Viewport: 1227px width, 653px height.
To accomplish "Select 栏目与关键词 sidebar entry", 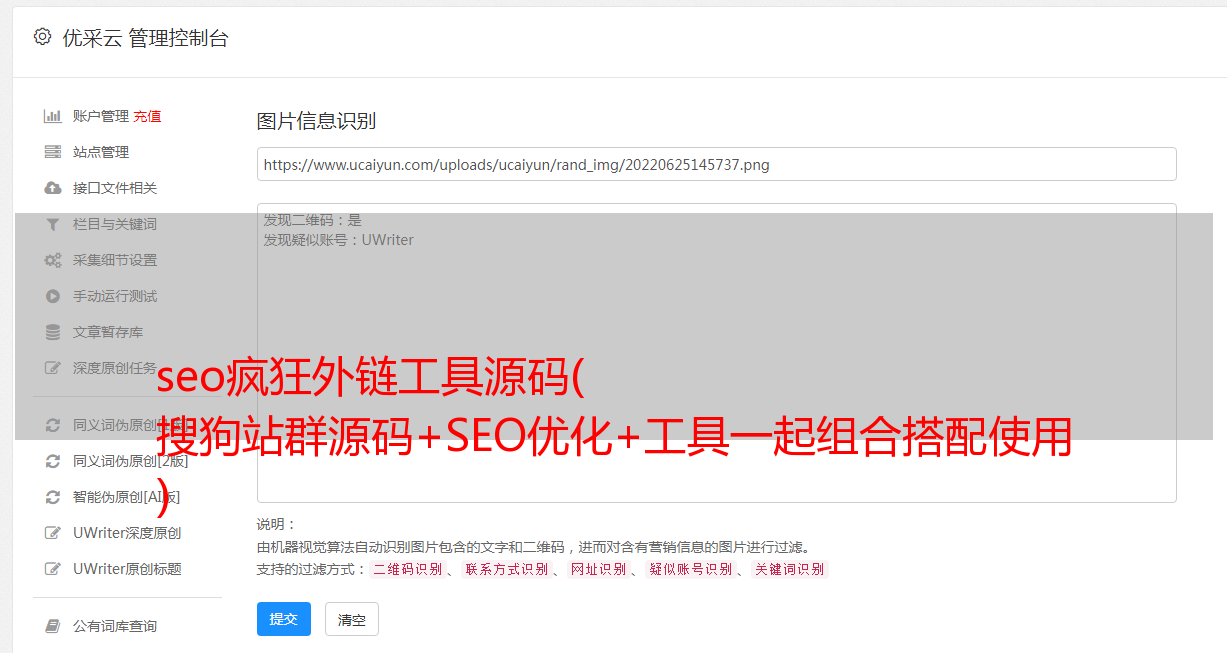I will click(115, 224).
